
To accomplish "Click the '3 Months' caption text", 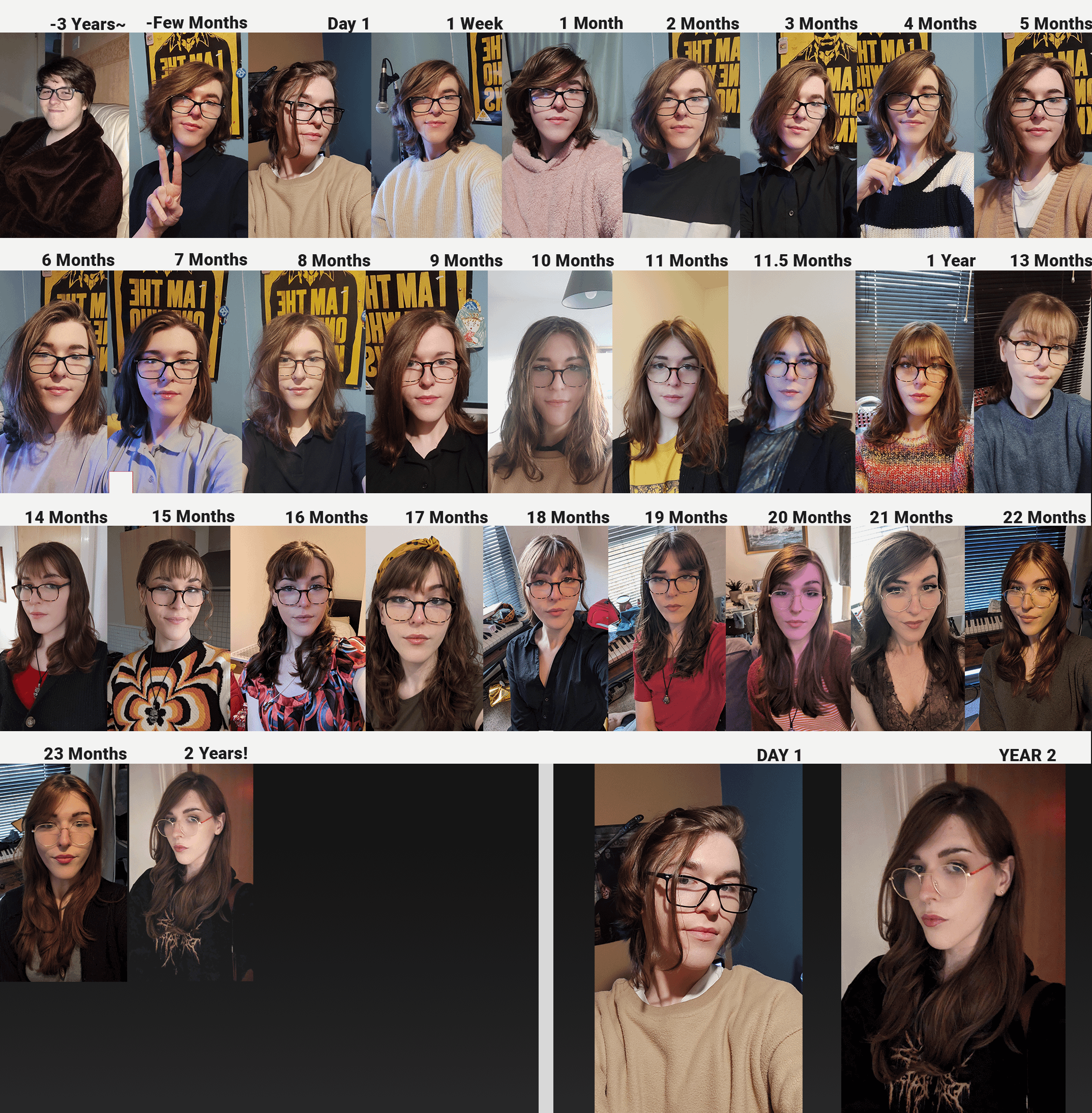I will tap(821, 23).
